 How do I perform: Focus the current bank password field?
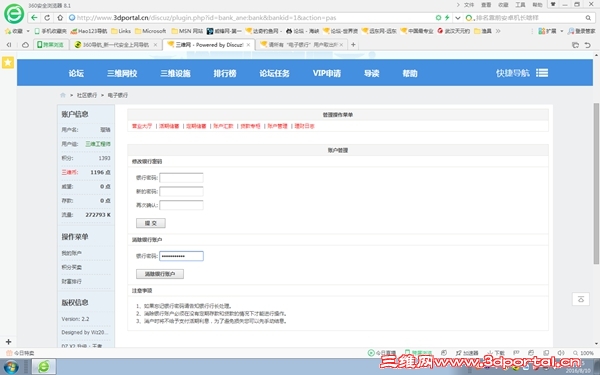(181, 178)
